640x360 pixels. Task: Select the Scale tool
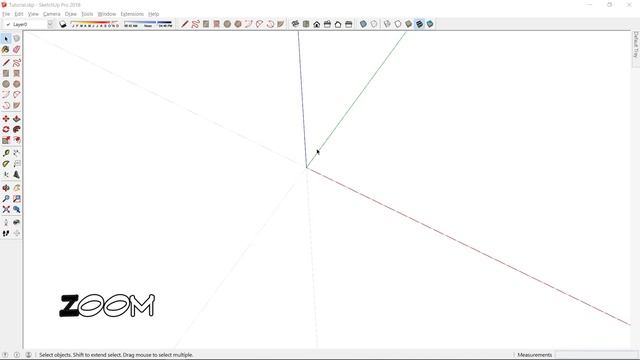(x=6, y=140)
